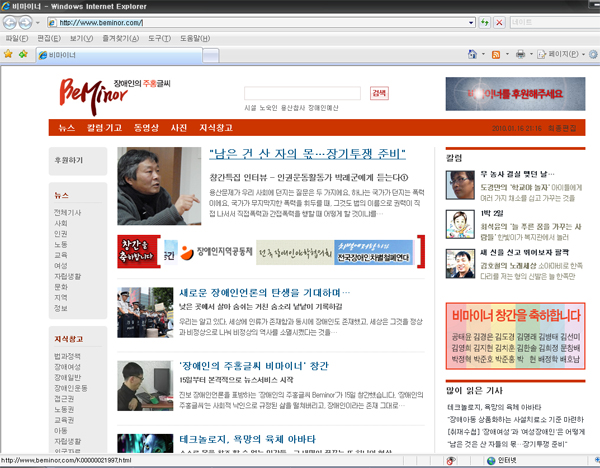Click the Tools gear icon at the toolbar edge
Screen dimensions: 600x468
tap(593, 54)
